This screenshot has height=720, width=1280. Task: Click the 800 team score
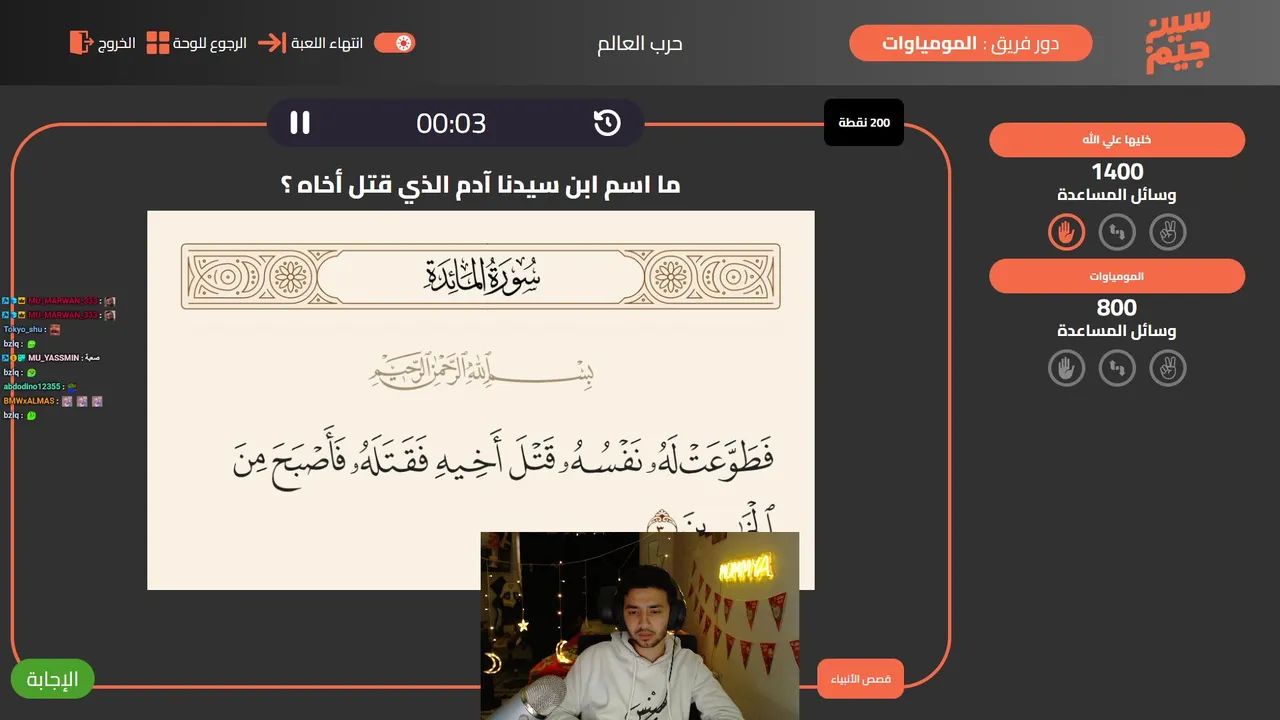point(1117,308)
